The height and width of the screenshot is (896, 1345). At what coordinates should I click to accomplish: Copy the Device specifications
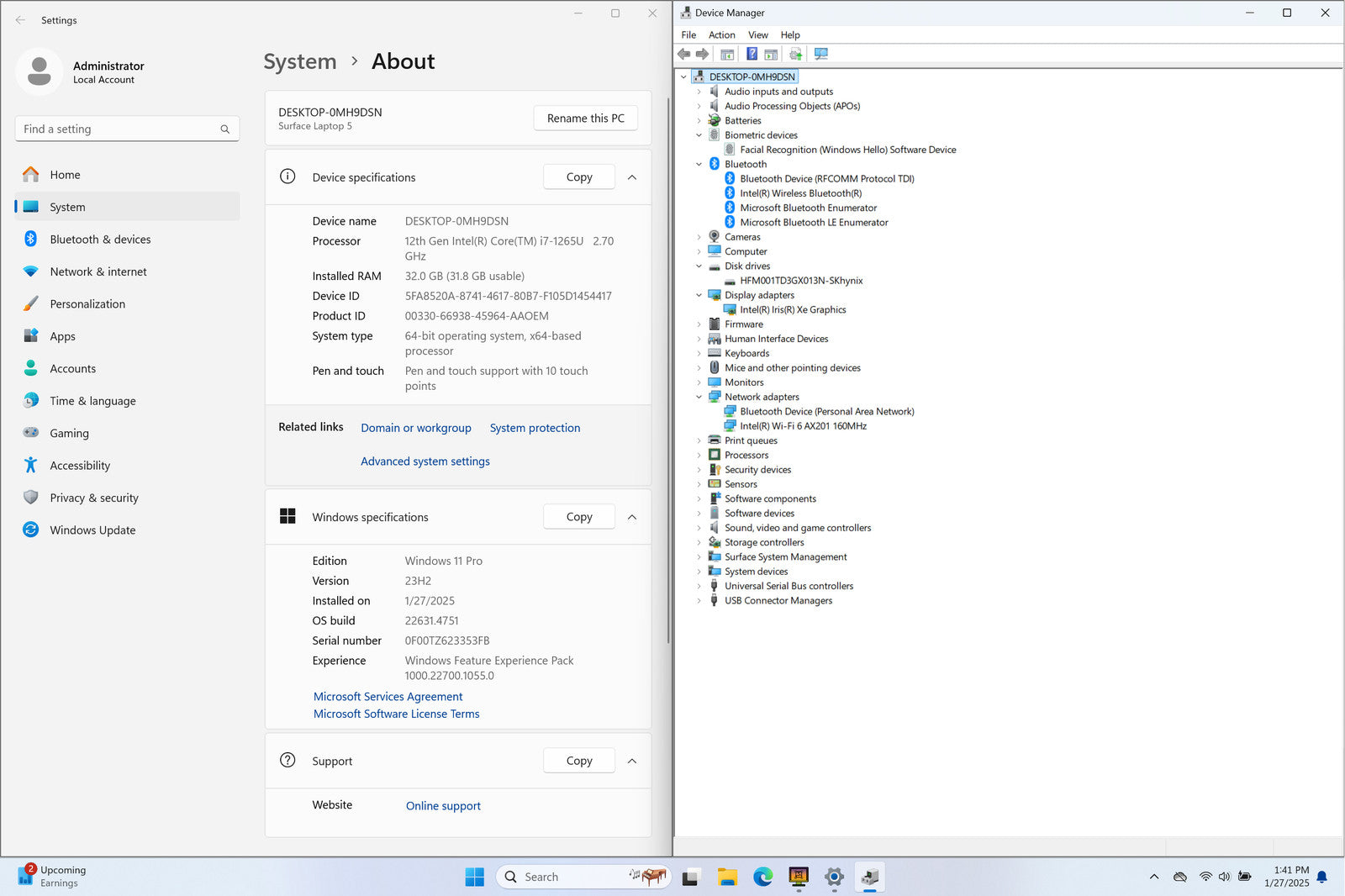(x=579, y=177)
